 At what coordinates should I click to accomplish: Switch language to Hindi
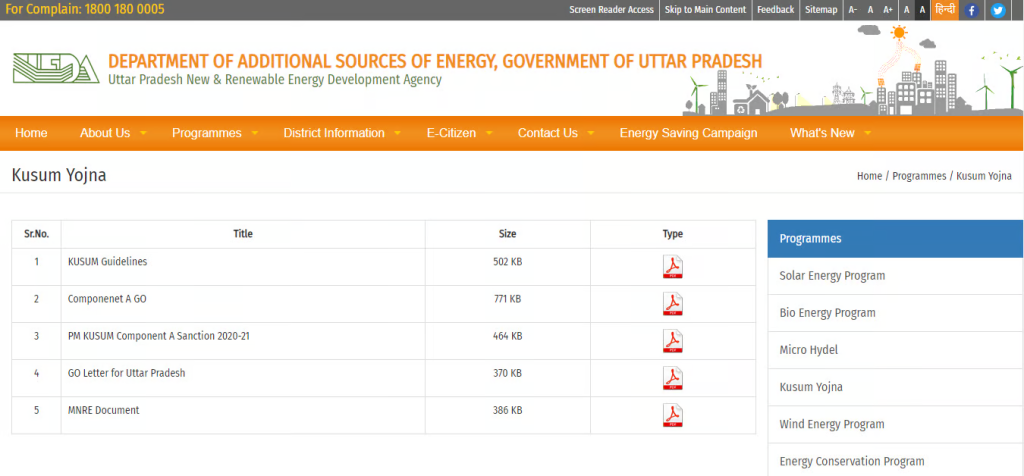pos(945,10)
